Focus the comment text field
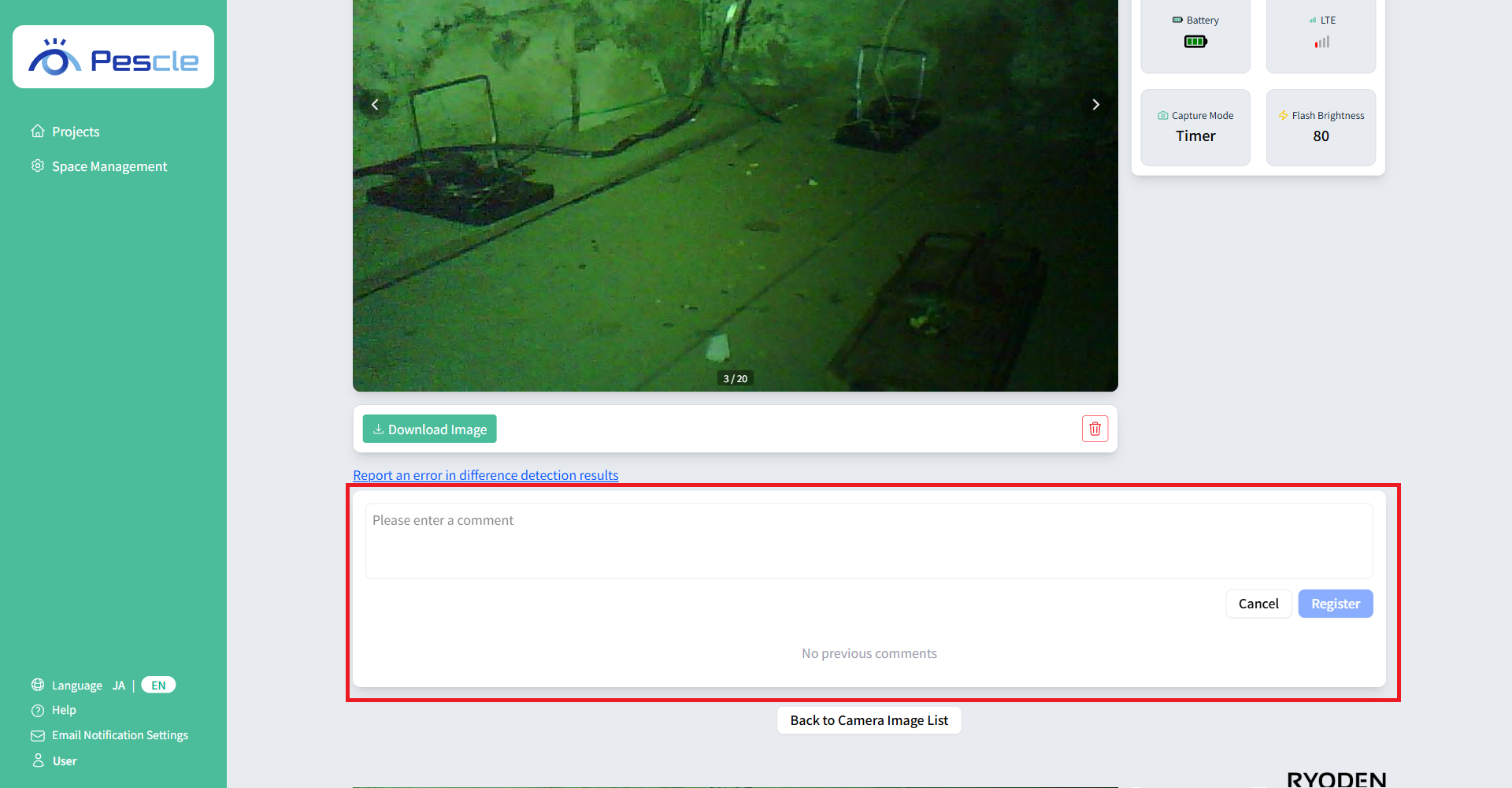The height and width of the screenshot is (788, 1512). [x=869, y=541]
